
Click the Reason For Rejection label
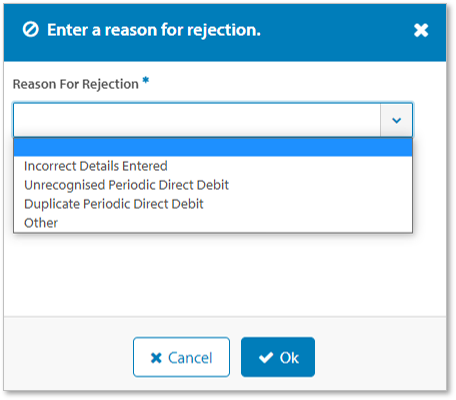pos(76,84)
